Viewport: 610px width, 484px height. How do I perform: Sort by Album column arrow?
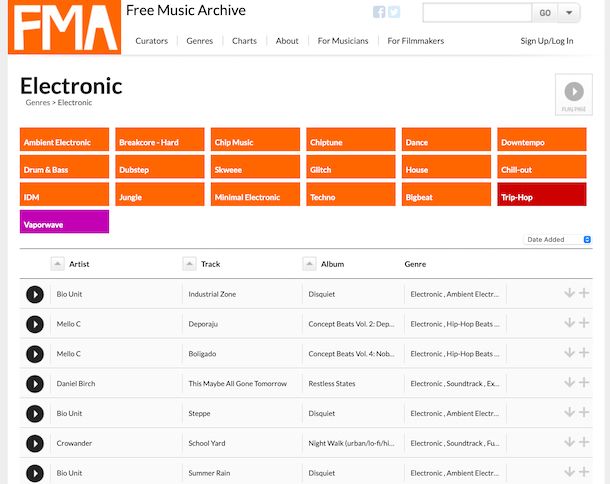pos(309,264)
